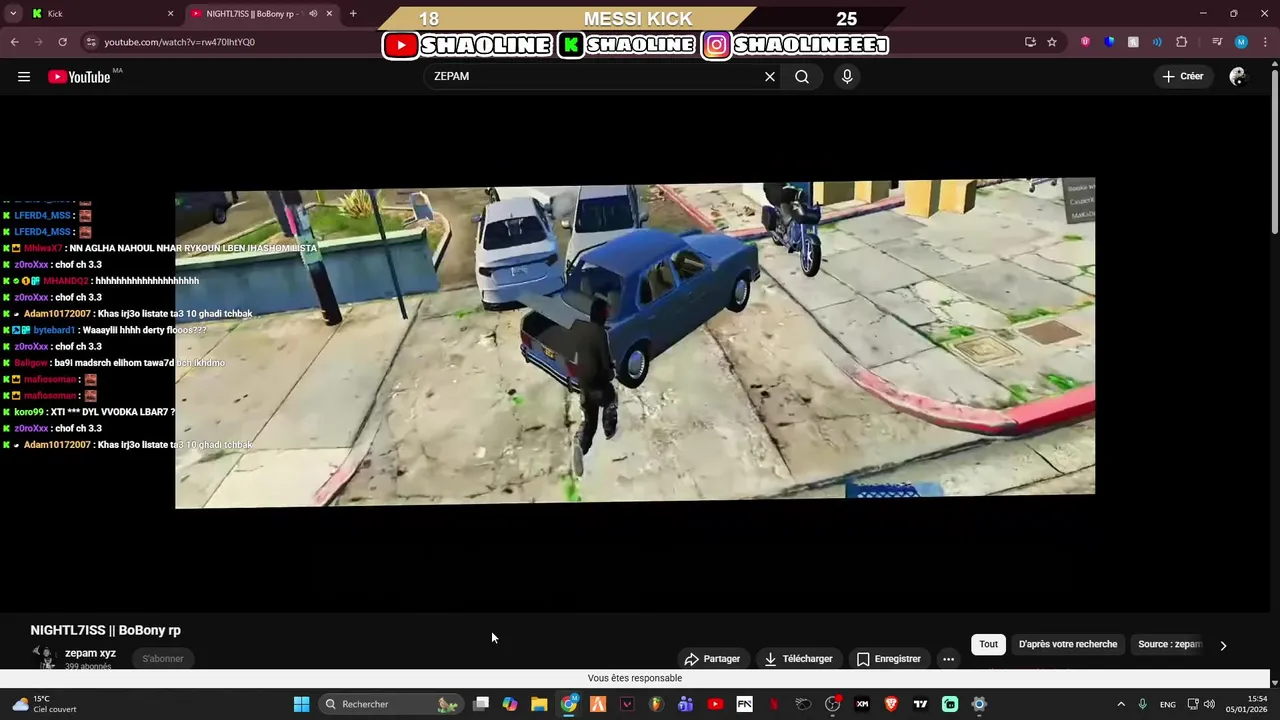Open the Créer menu
Image resolution: width=1280 pixels, height=720 pixels.
1183,76
